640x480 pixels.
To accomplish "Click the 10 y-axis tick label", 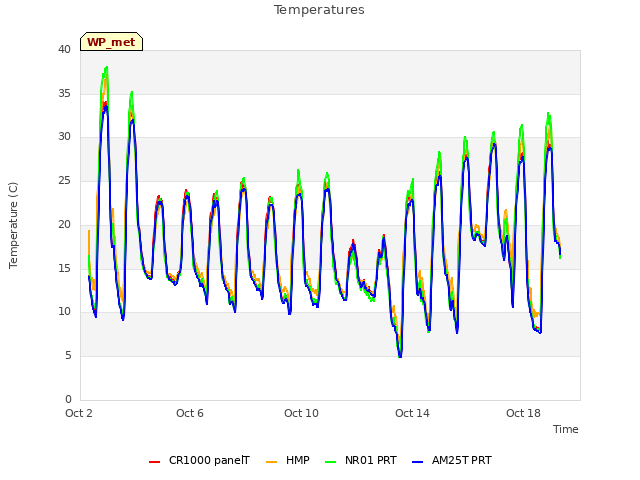I will pos(64,312).
